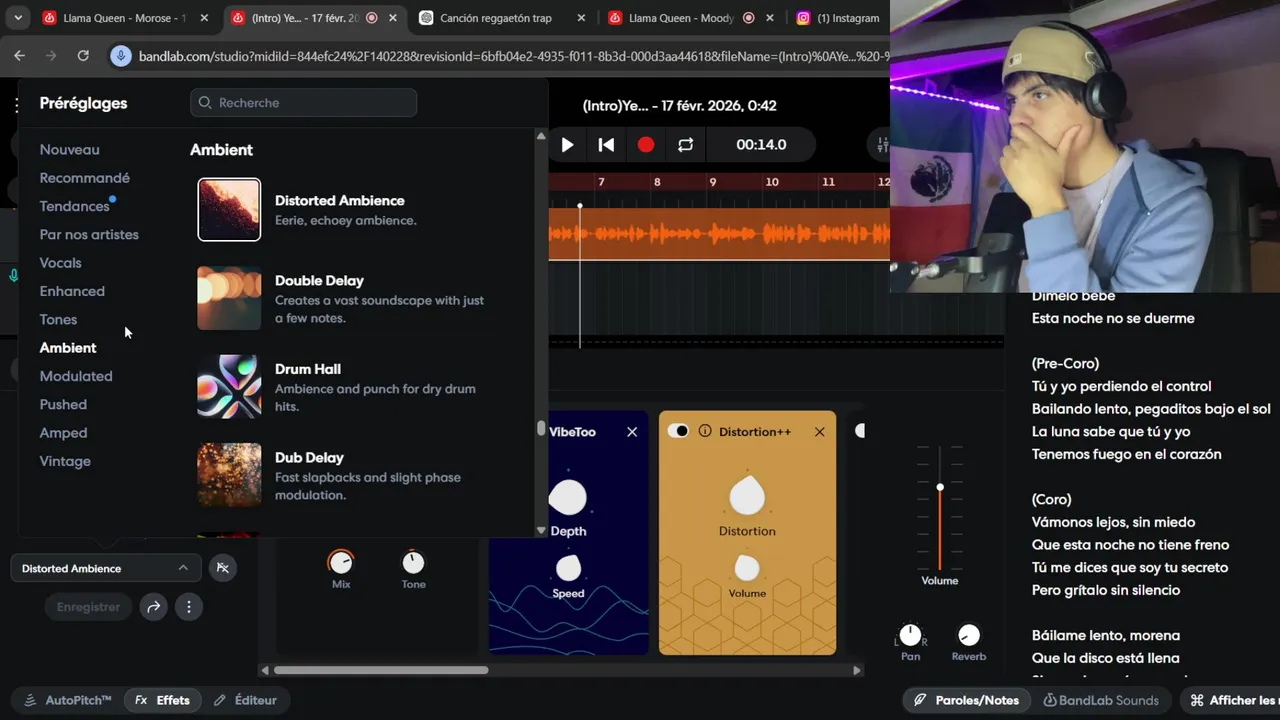Select the Par nos artistes category
This screenshot has height=720, width=1280.
pyautogui.click(x=89, y=234)
